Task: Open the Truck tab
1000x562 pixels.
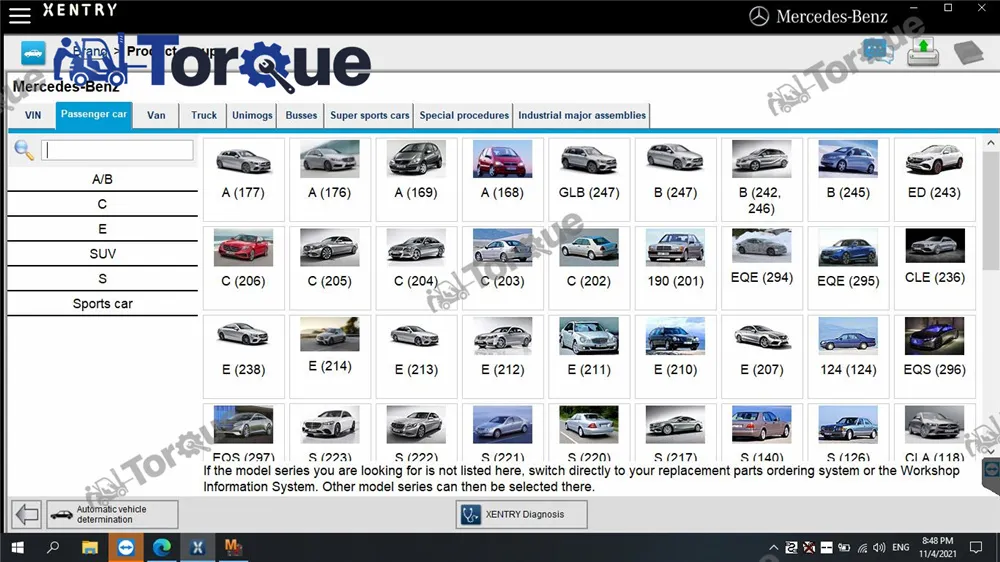Action: point(204,115)
